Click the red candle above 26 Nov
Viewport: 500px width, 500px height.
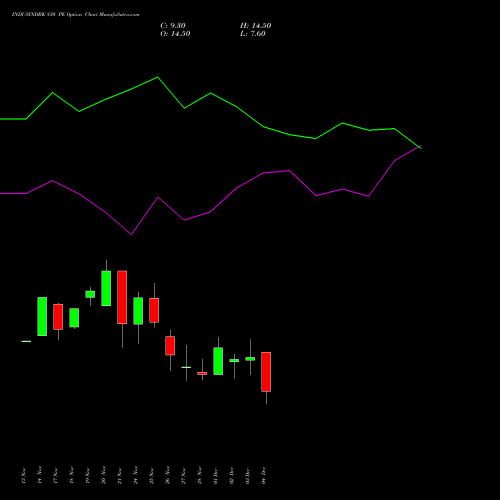pyautogui.click(x=170, y=346)
